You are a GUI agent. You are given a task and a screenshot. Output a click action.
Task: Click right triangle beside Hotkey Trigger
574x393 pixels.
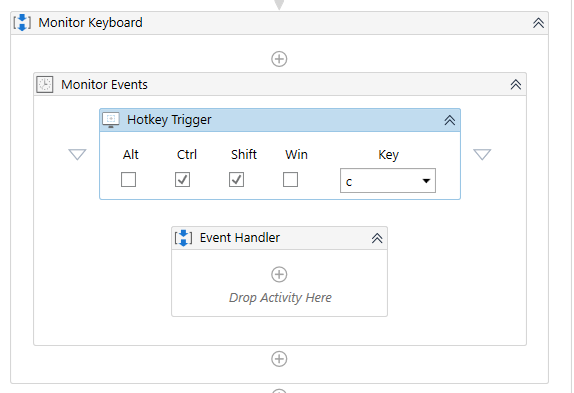click(482, 154)
